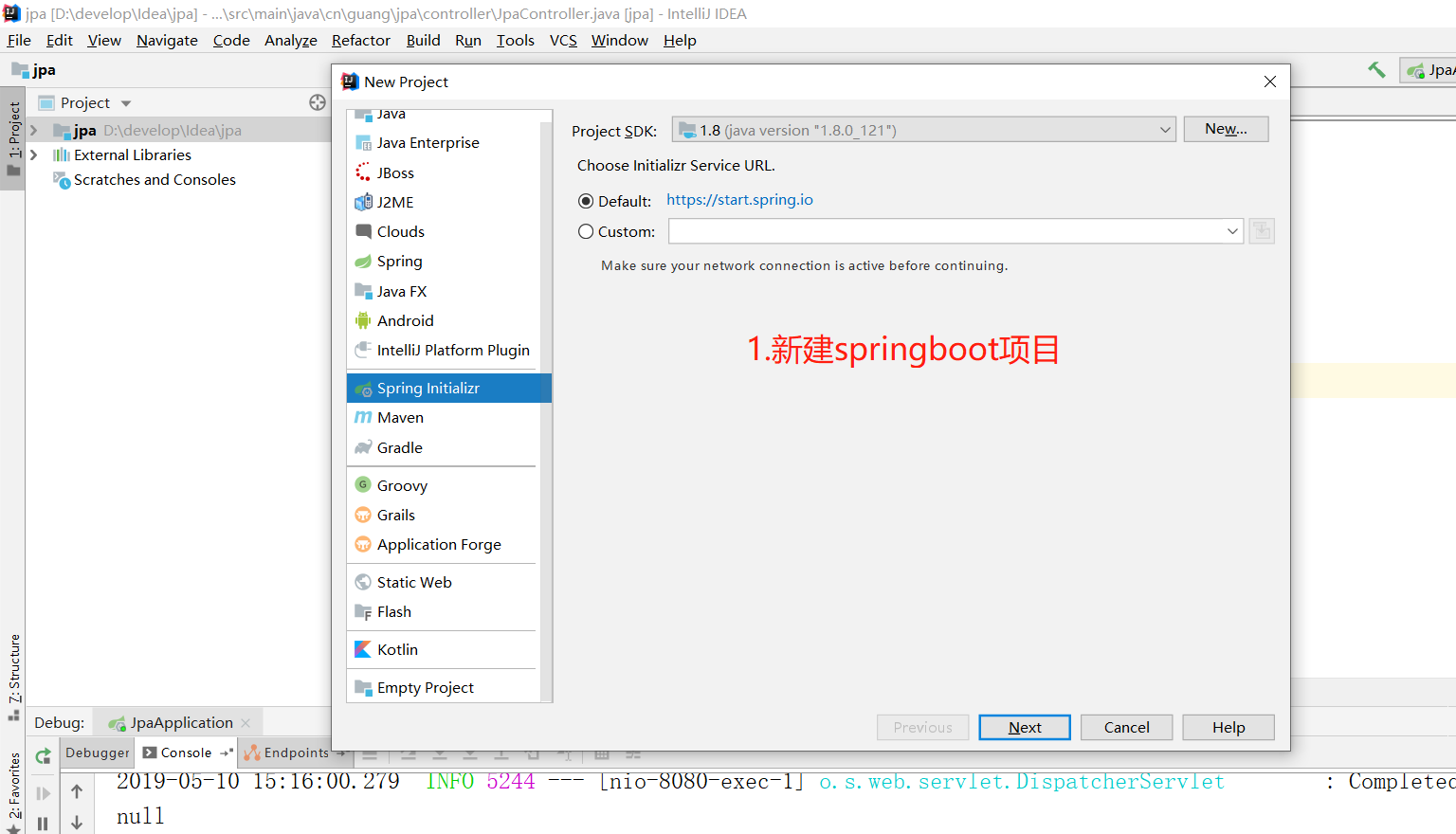The image size is (1456, 834).
Task: Select J2ME project type icon
Action: point(363,202)
